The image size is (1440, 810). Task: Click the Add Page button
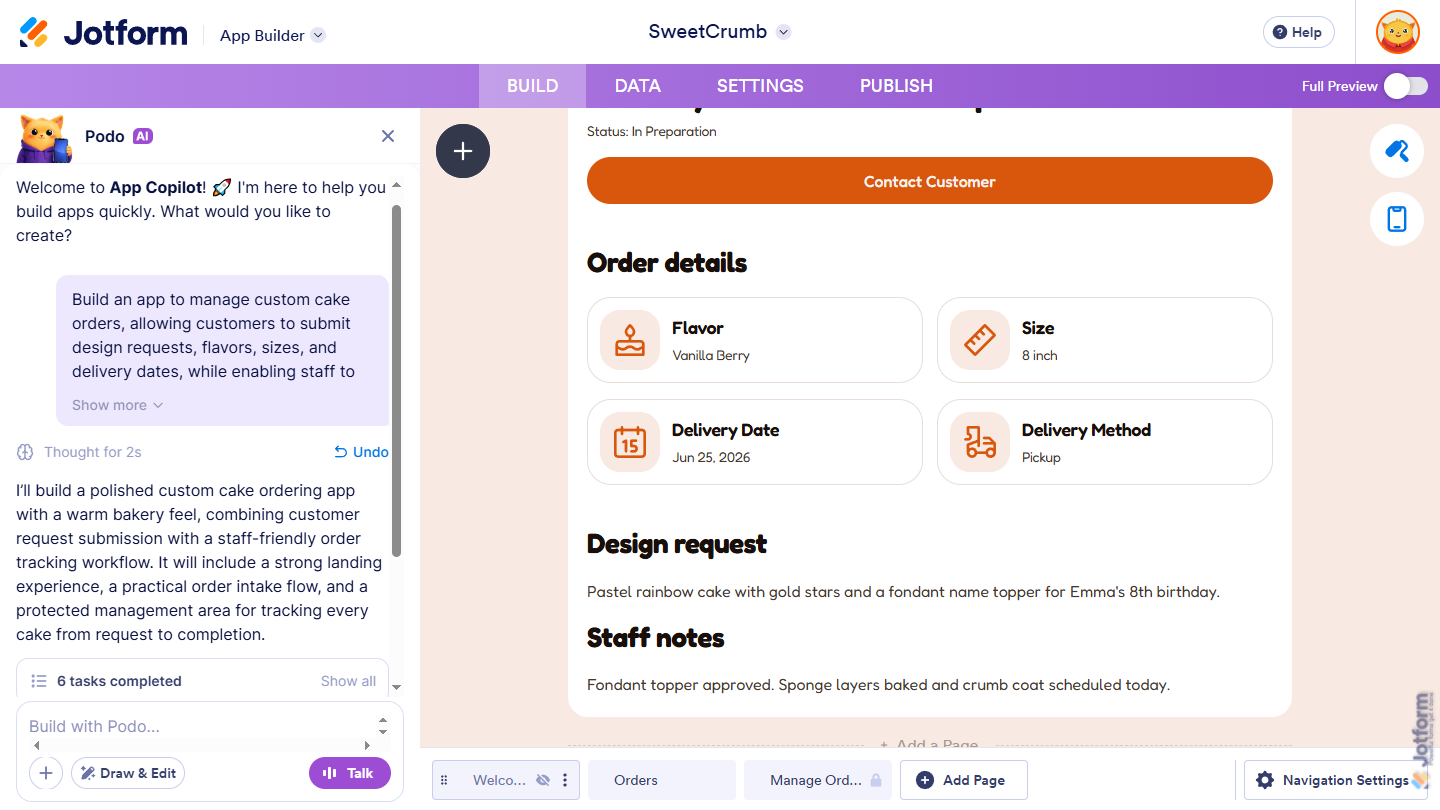964,780
